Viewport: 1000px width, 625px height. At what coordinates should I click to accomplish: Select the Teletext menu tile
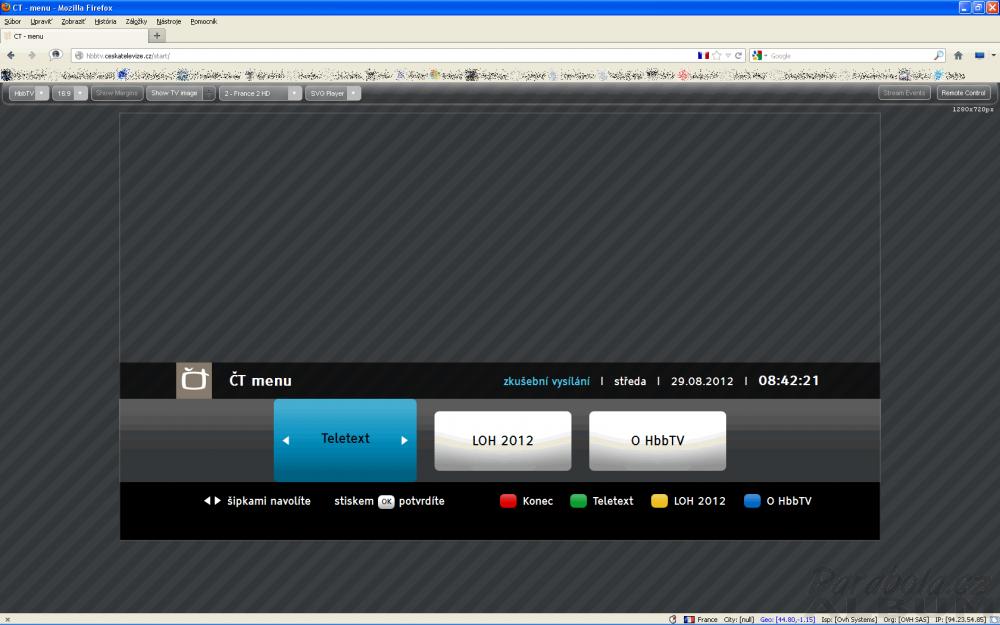tap(345, 440)
